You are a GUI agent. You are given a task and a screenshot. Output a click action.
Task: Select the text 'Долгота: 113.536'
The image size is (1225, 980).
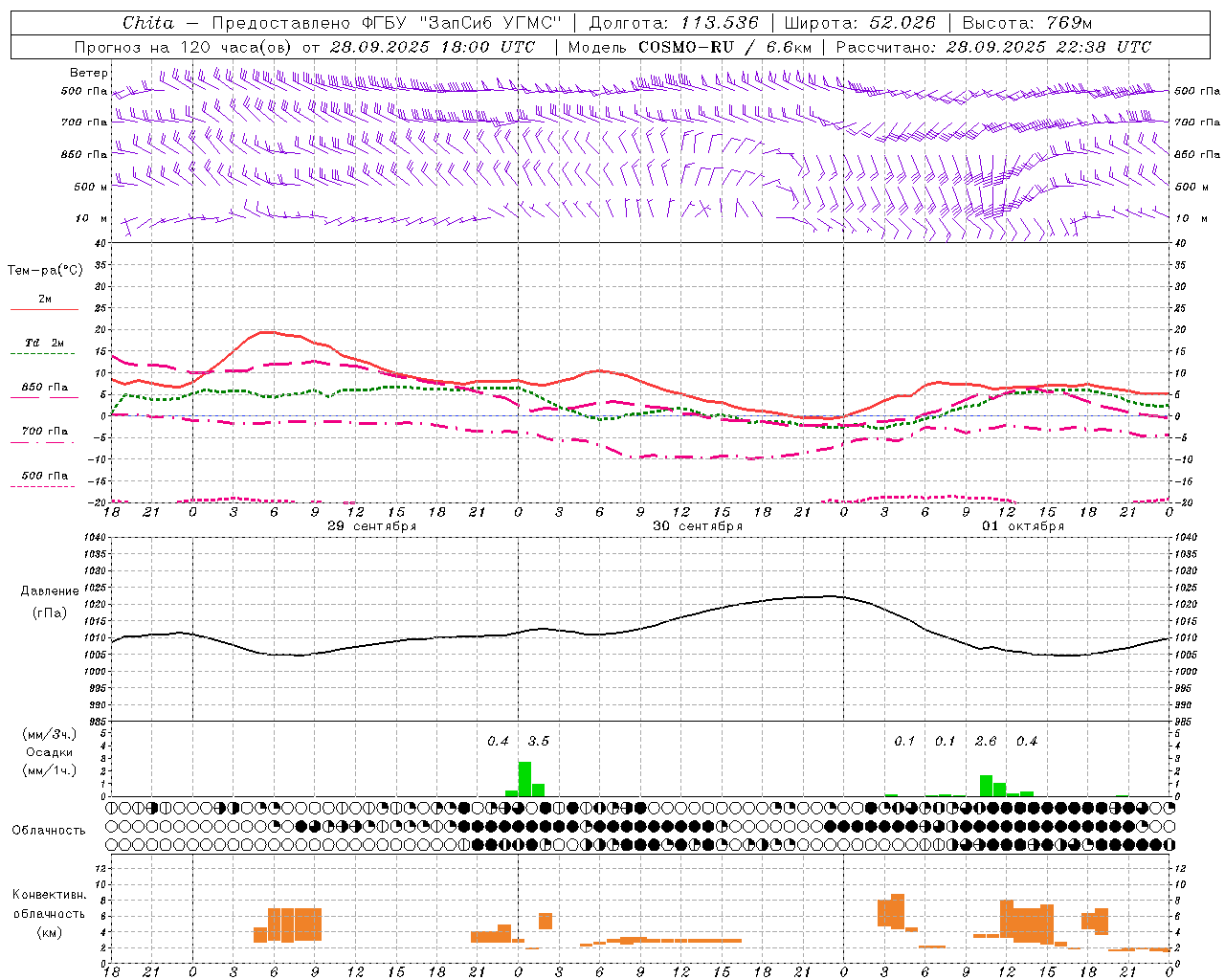[x=674, y=23]
